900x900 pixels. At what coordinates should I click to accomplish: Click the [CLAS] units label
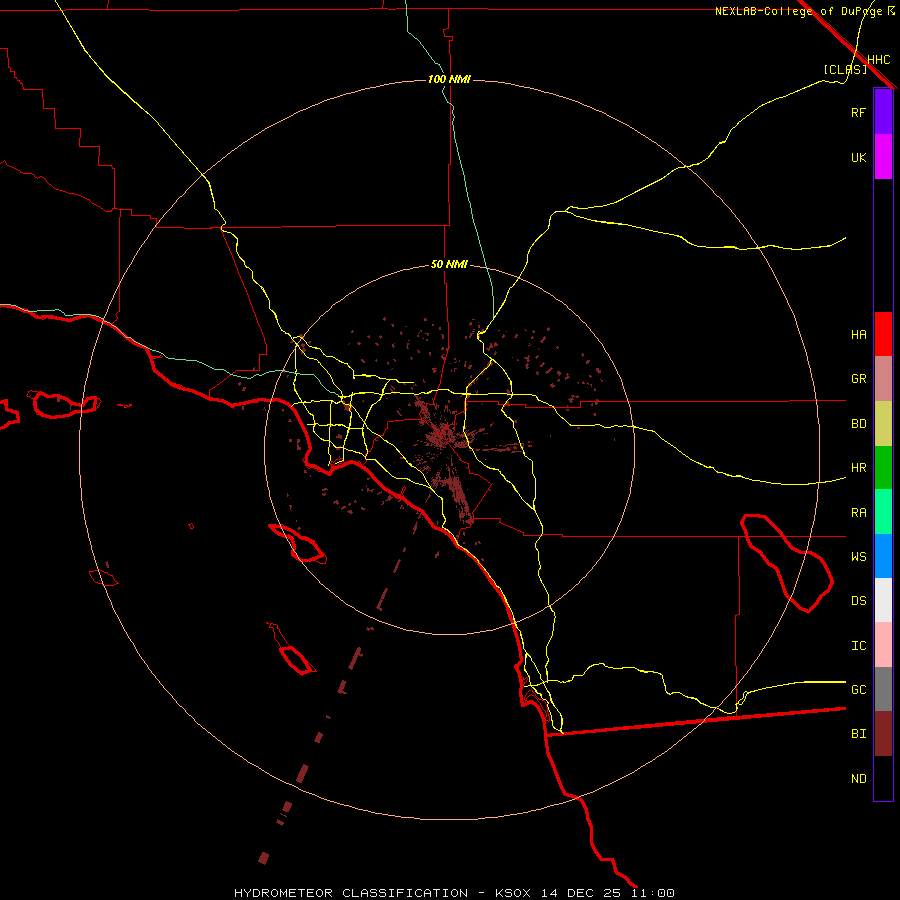[x=845, y=69]
